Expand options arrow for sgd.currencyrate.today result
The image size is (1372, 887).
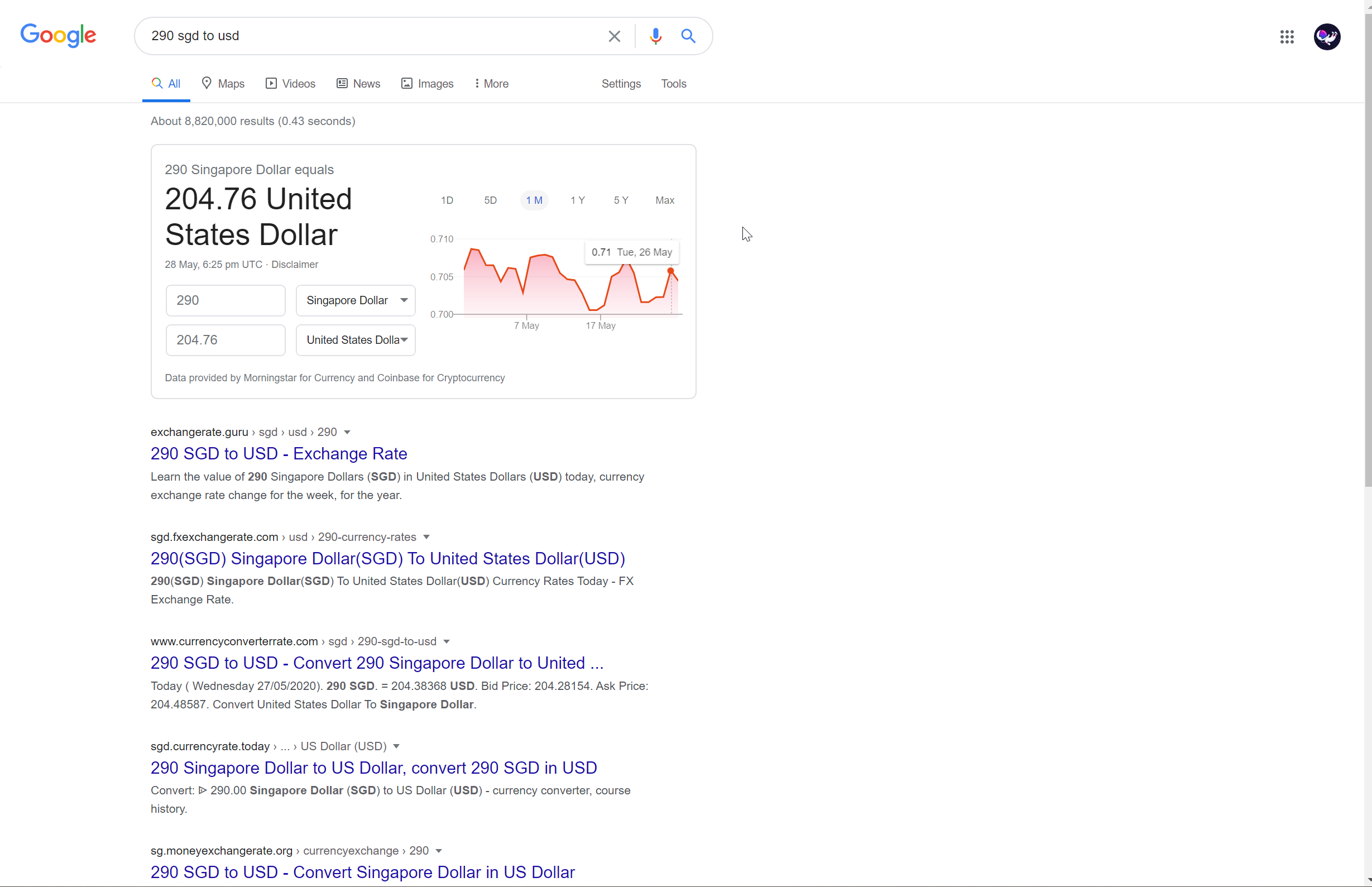[x=396, y=746]
